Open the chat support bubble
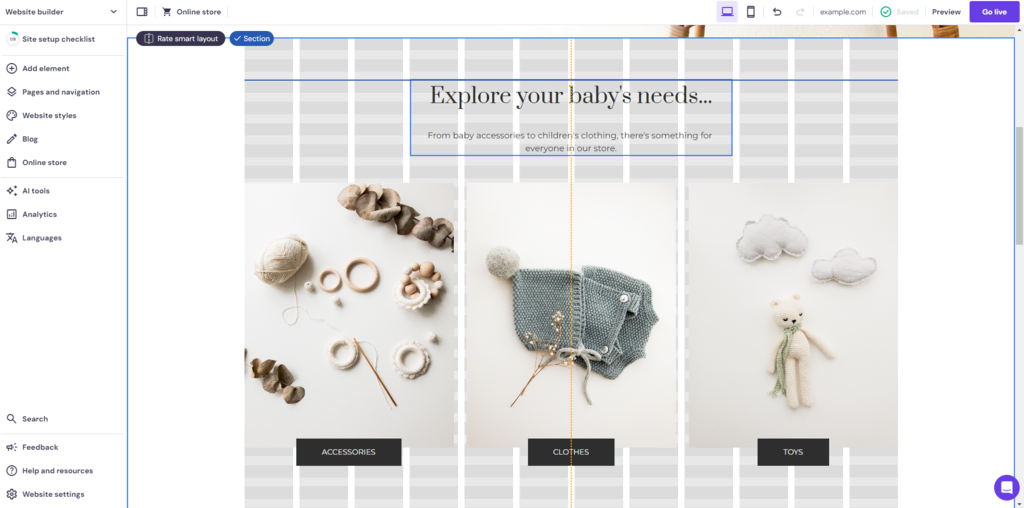Viewport: 1024px width, 508px height. click(x=1006, y=487)
